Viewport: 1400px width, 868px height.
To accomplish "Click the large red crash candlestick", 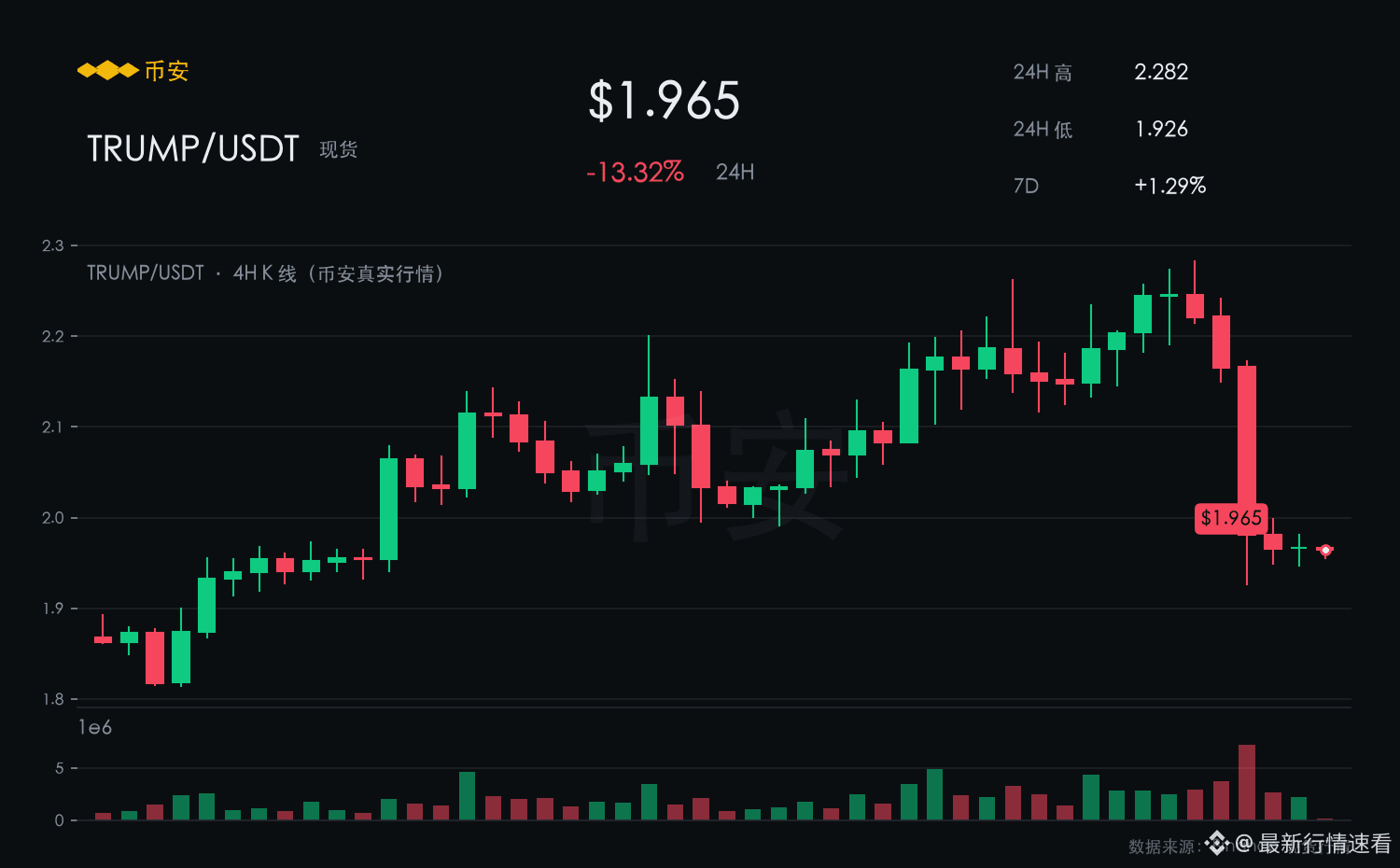I will (1247, 450).
